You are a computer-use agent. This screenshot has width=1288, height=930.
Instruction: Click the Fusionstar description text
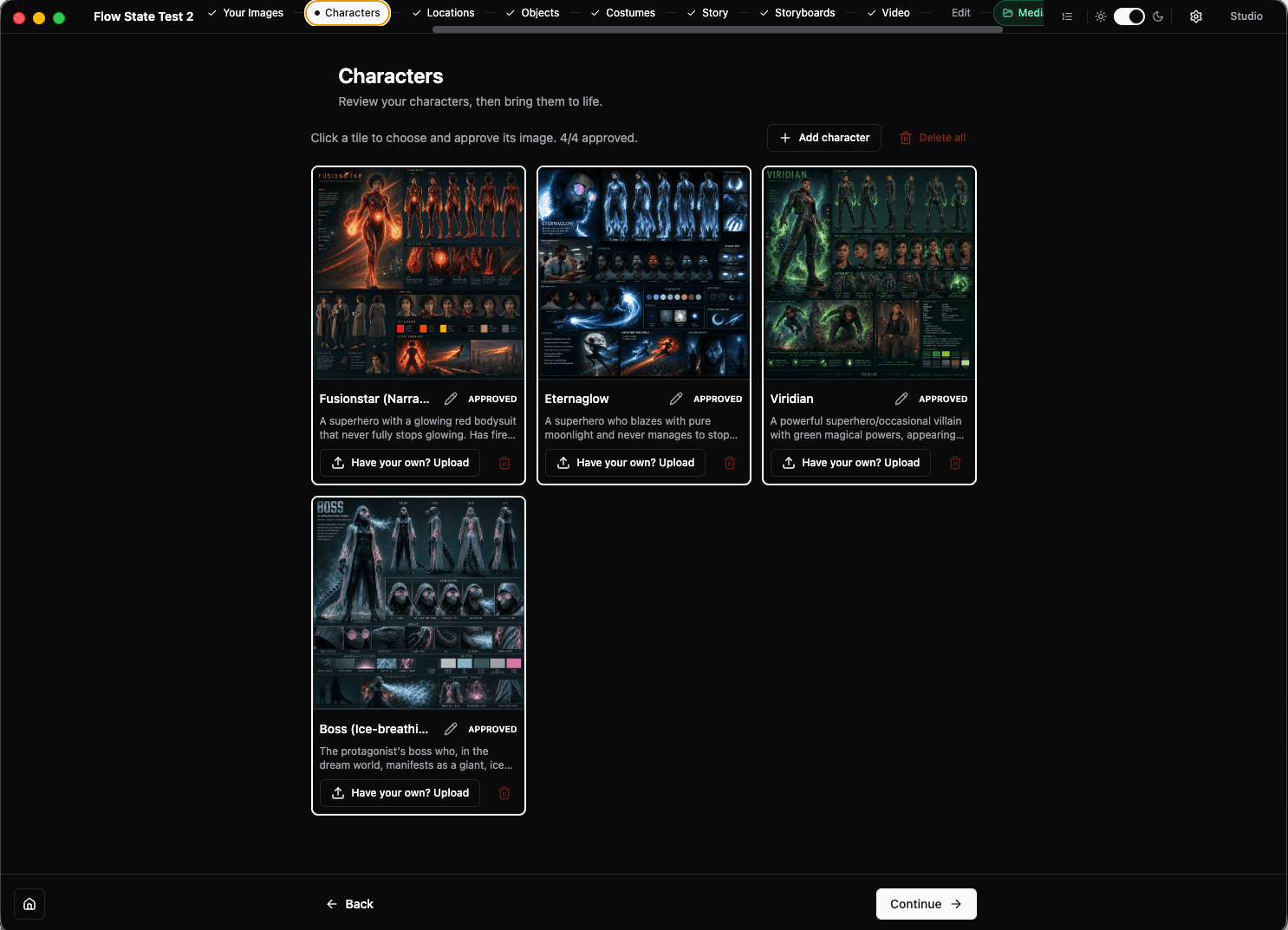(x=418, y=428)
